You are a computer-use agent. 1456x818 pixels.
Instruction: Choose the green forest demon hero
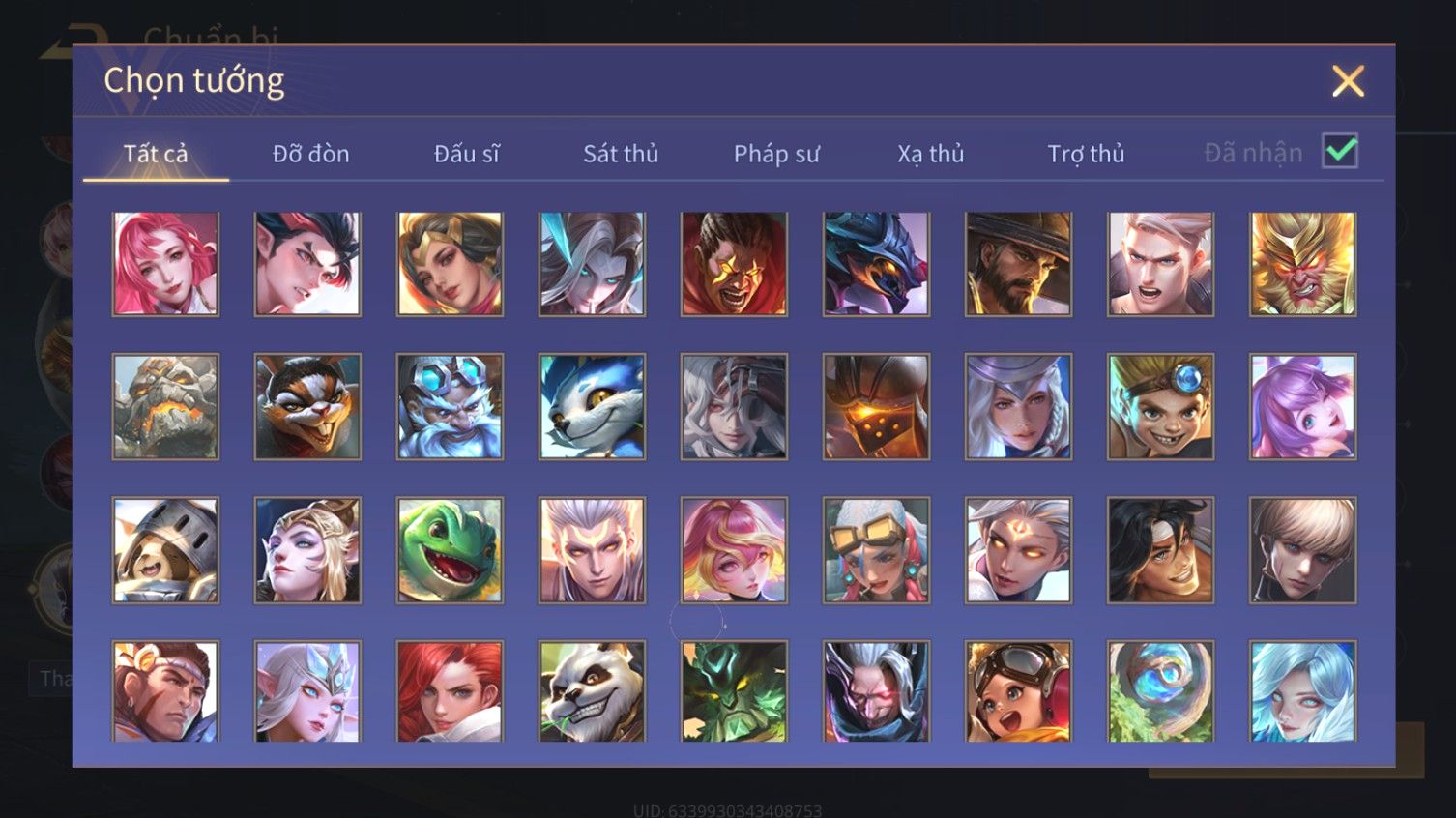point(734,691)
